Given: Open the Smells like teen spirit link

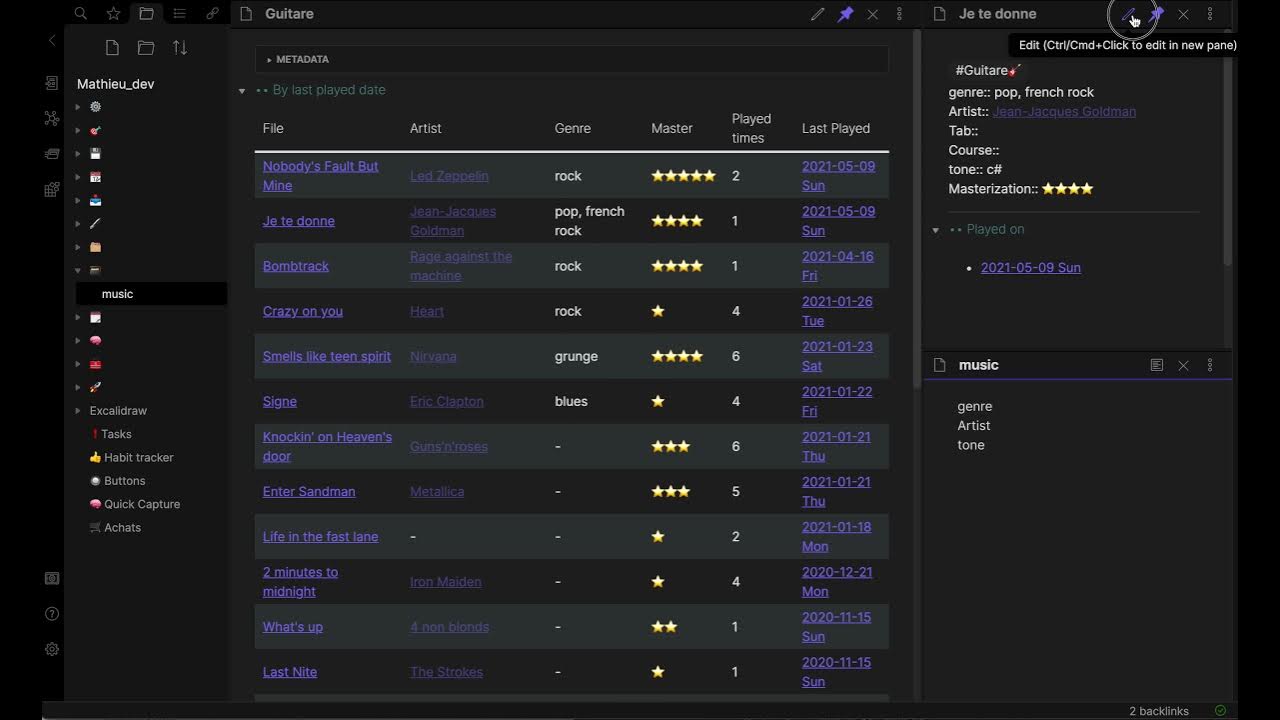Looking at the screenshot, I should point(327,356).
